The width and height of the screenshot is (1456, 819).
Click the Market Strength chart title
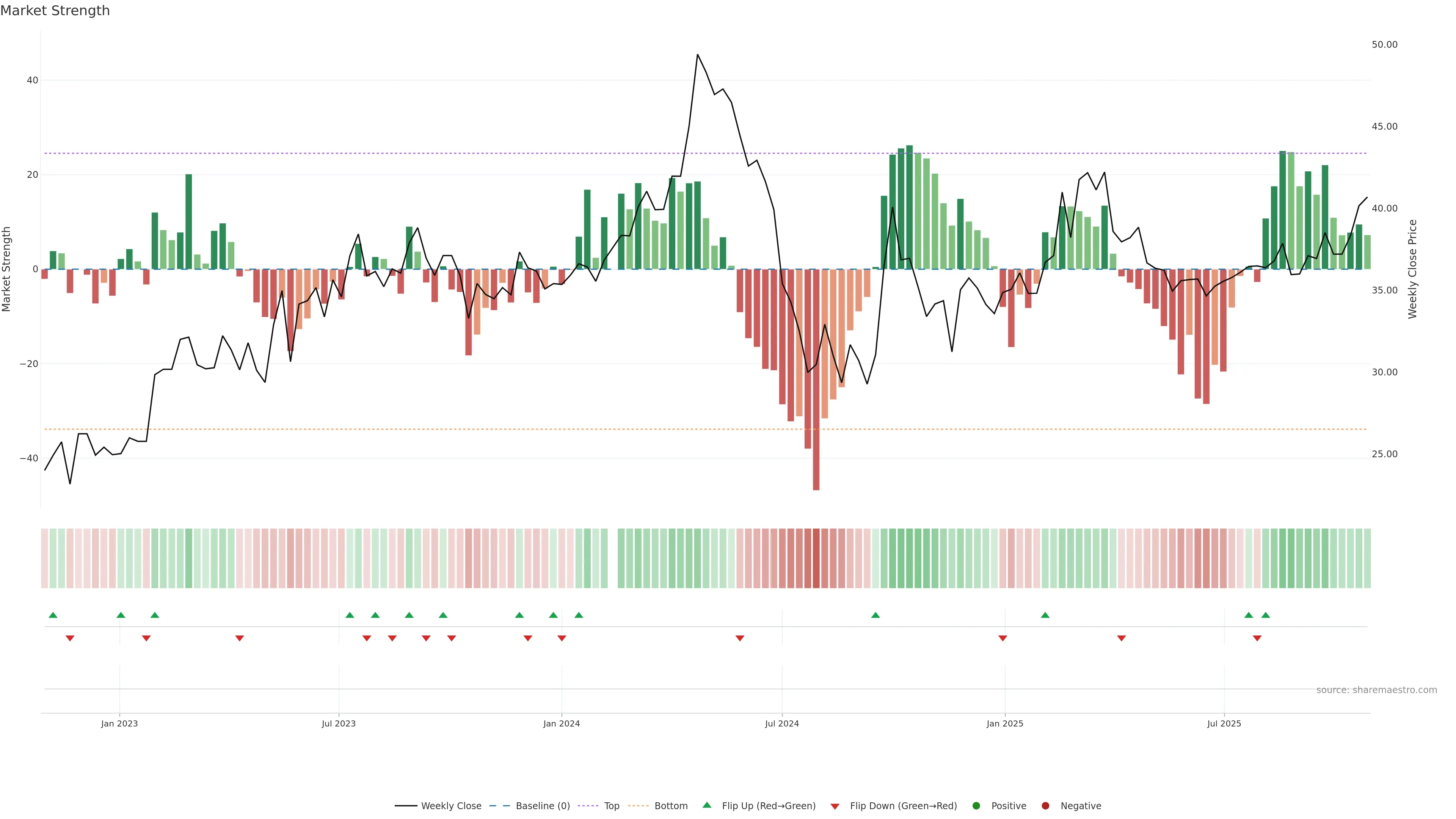[55, 11]
